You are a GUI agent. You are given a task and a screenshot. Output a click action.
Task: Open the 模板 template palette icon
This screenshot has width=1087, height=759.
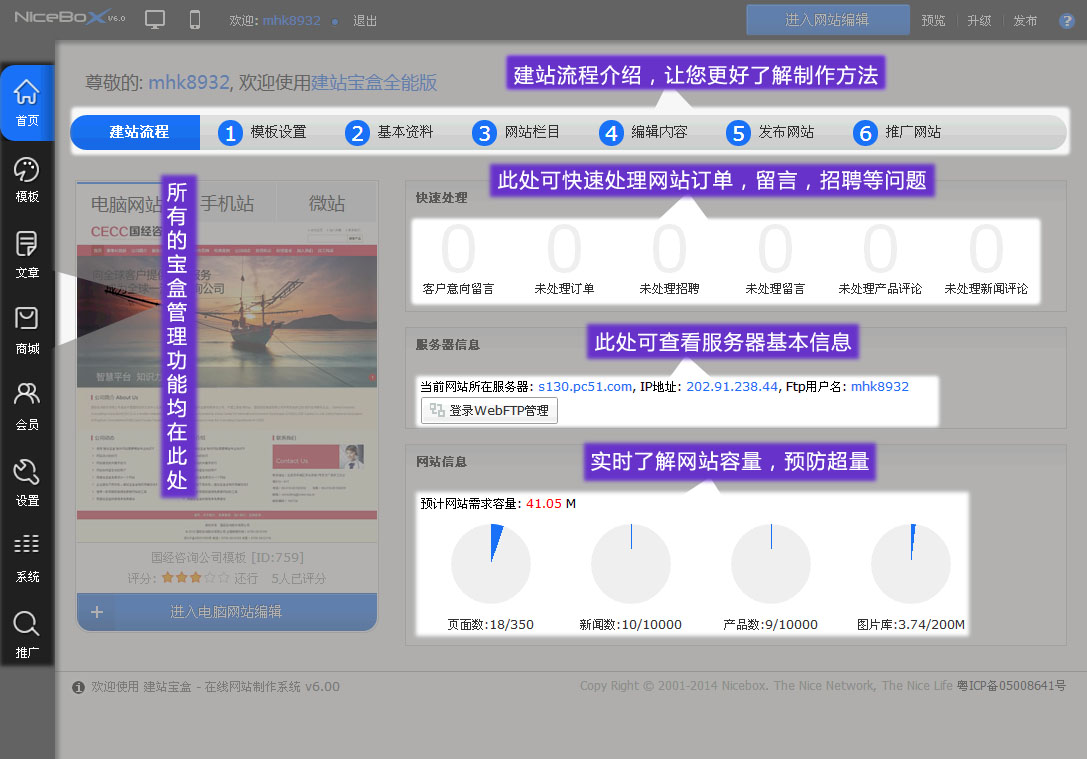pyautogui.click(x=27, y=178)
